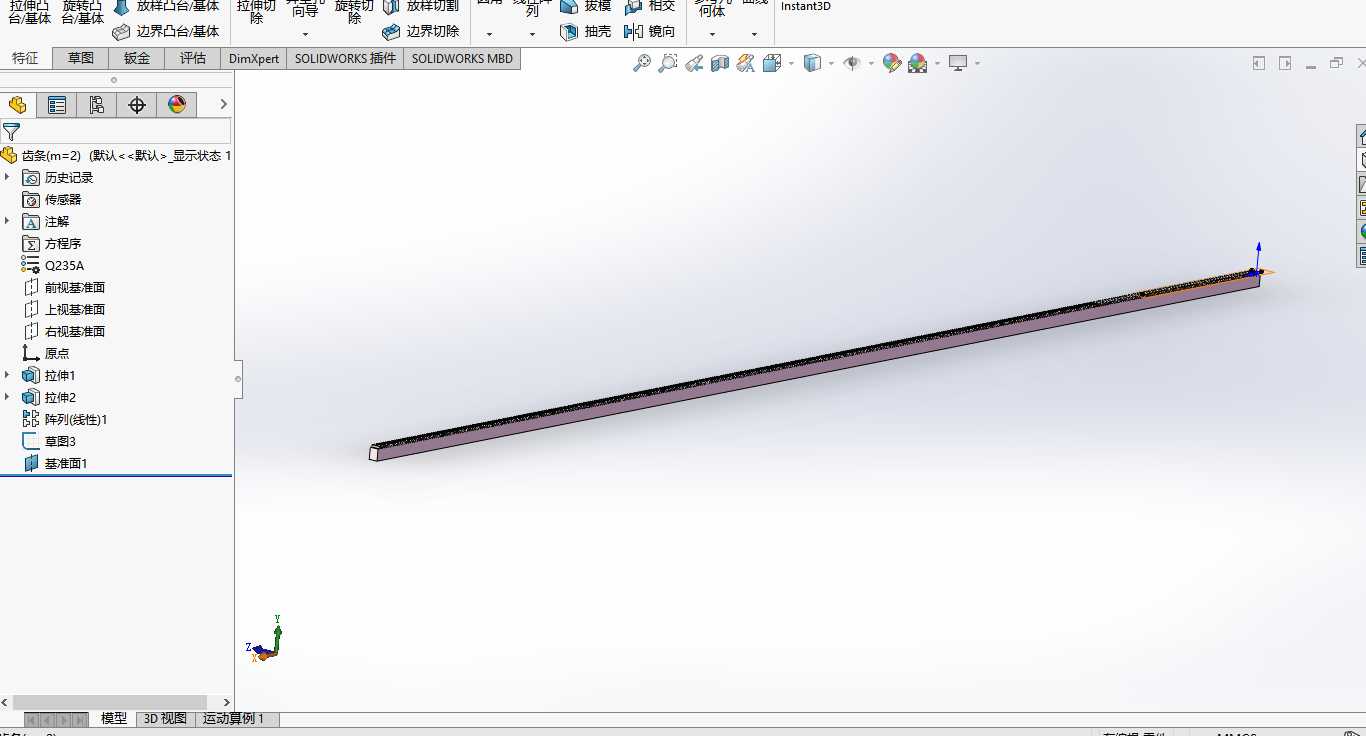Screen dimensions: 1366x736
Task: Select the 草图3 sketch item
Action: pyautogui.click(x=49, y=441)
